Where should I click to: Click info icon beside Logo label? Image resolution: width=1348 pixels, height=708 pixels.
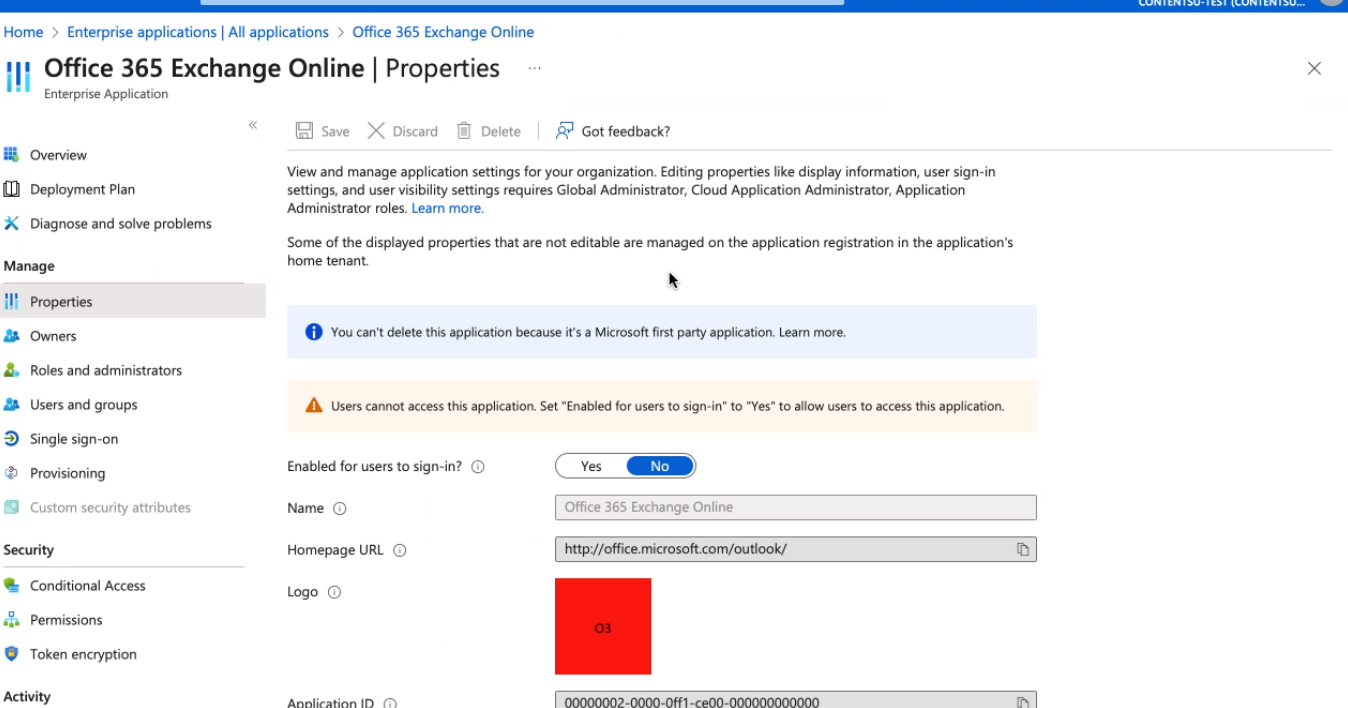click(334, 592)
